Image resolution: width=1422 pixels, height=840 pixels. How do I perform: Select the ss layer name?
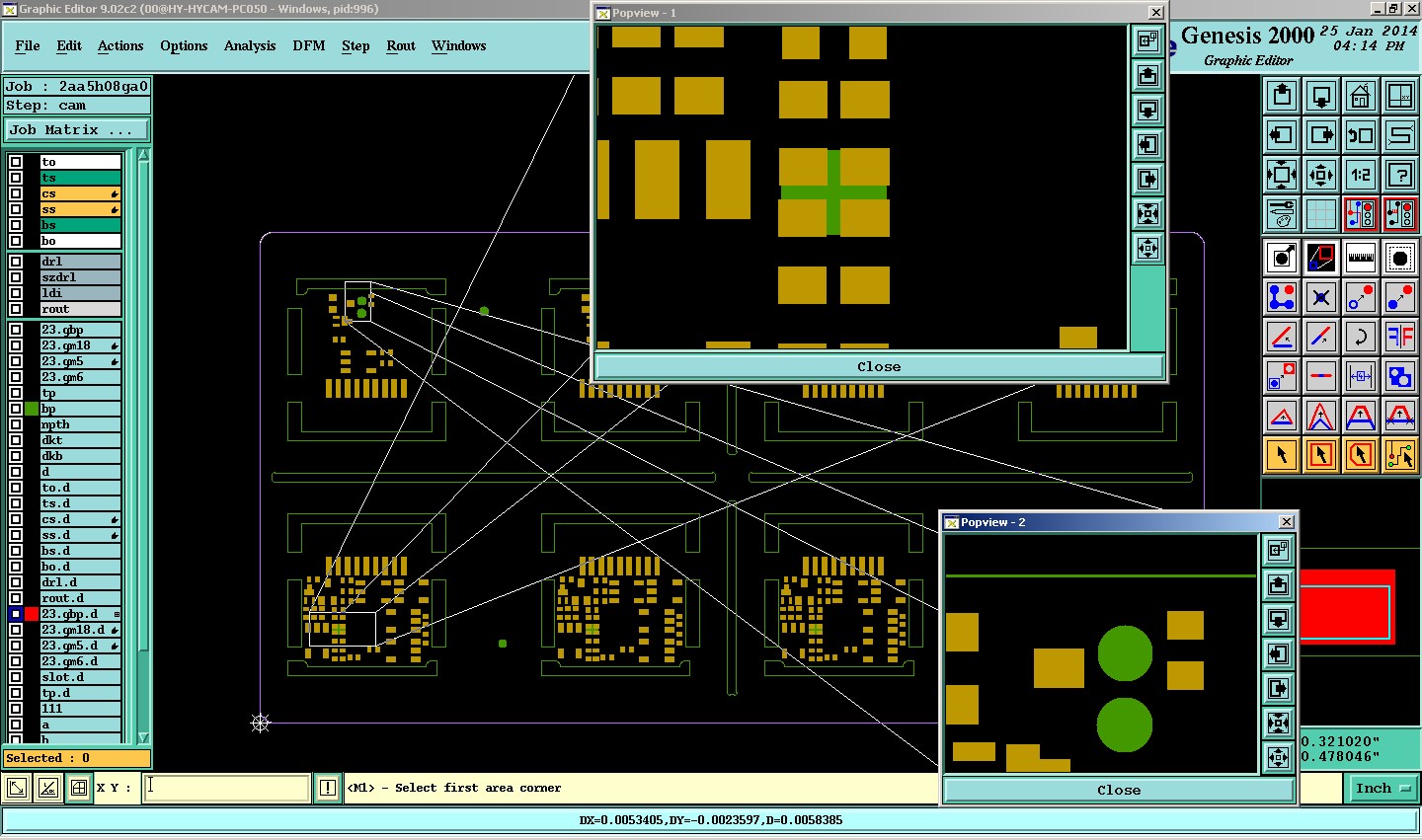80,209
